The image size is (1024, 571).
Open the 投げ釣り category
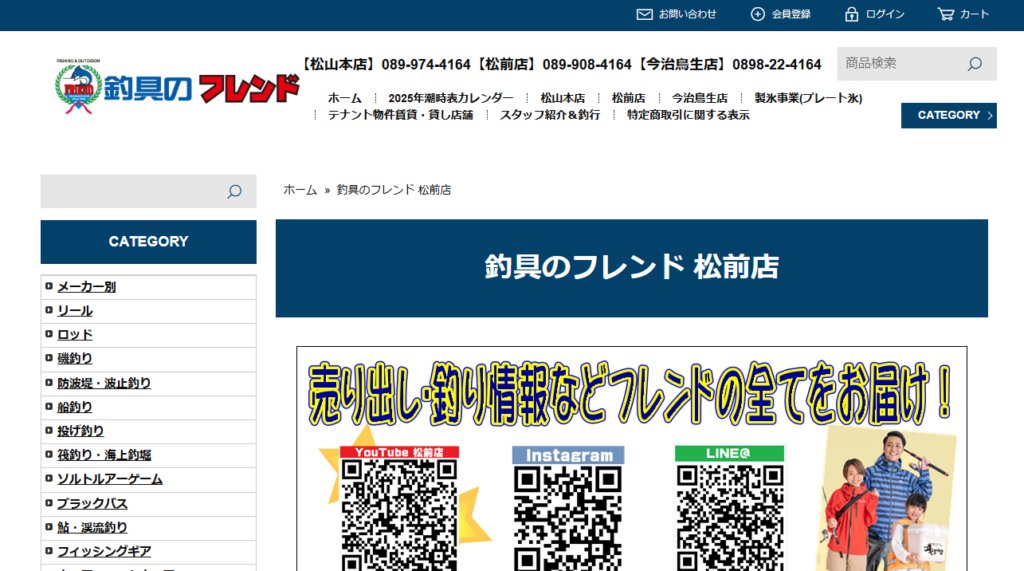click(80, 431)
